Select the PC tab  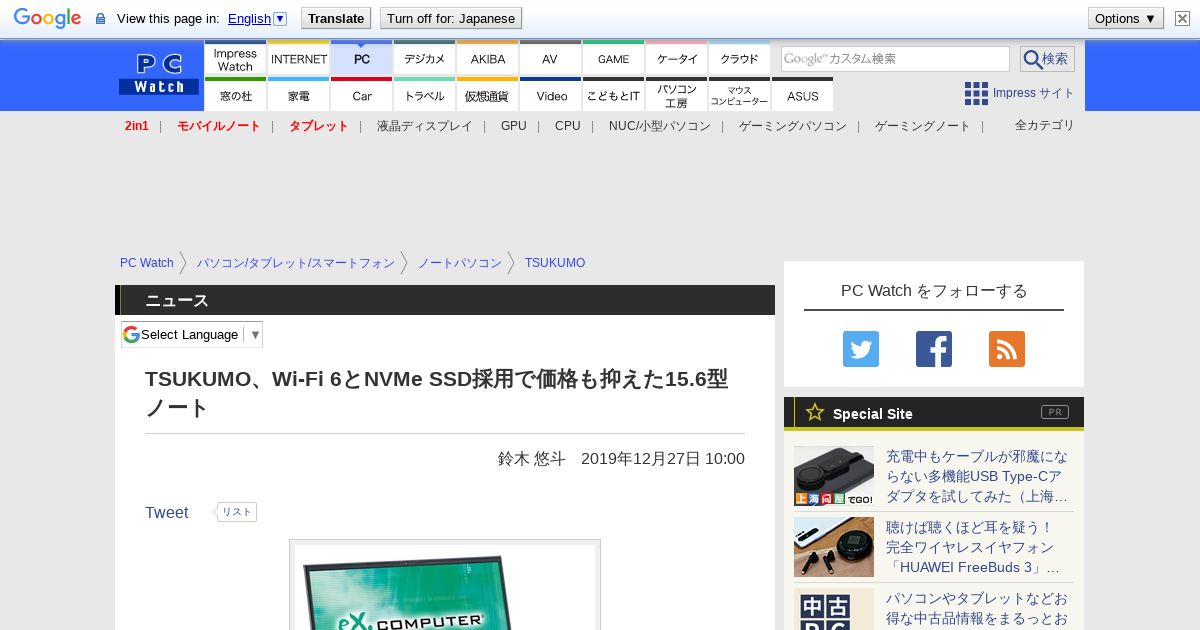(362, 59)
